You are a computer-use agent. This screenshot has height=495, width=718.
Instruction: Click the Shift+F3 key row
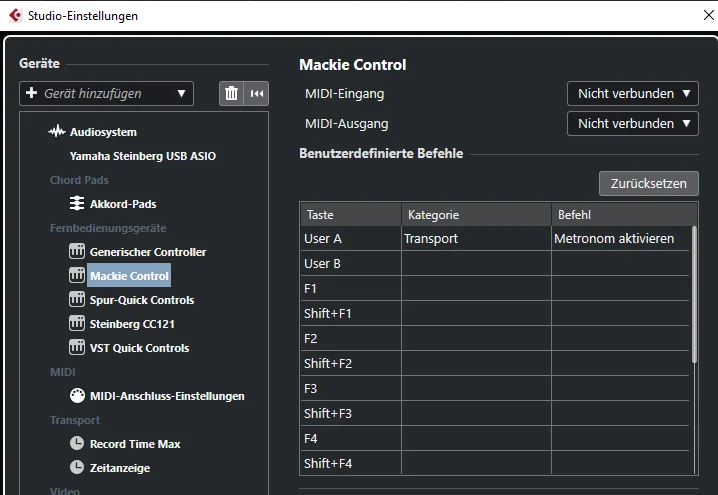pos(495,413)
